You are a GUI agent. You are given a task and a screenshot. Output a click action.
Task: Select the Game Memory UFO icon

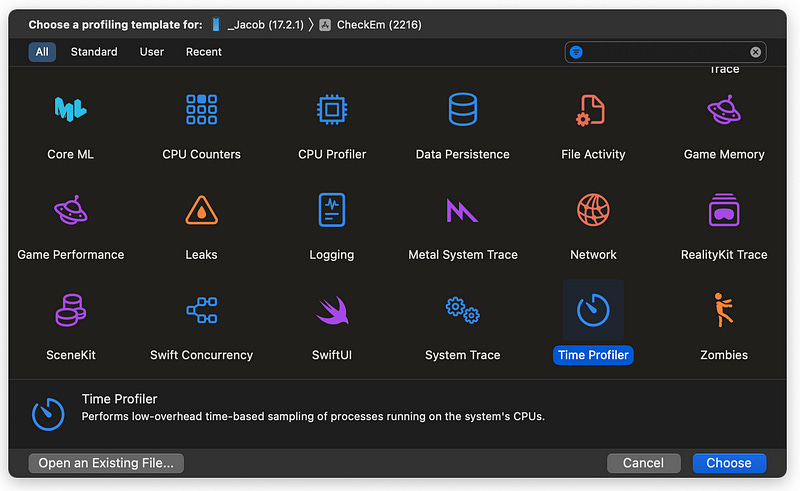tap(724, 109)
